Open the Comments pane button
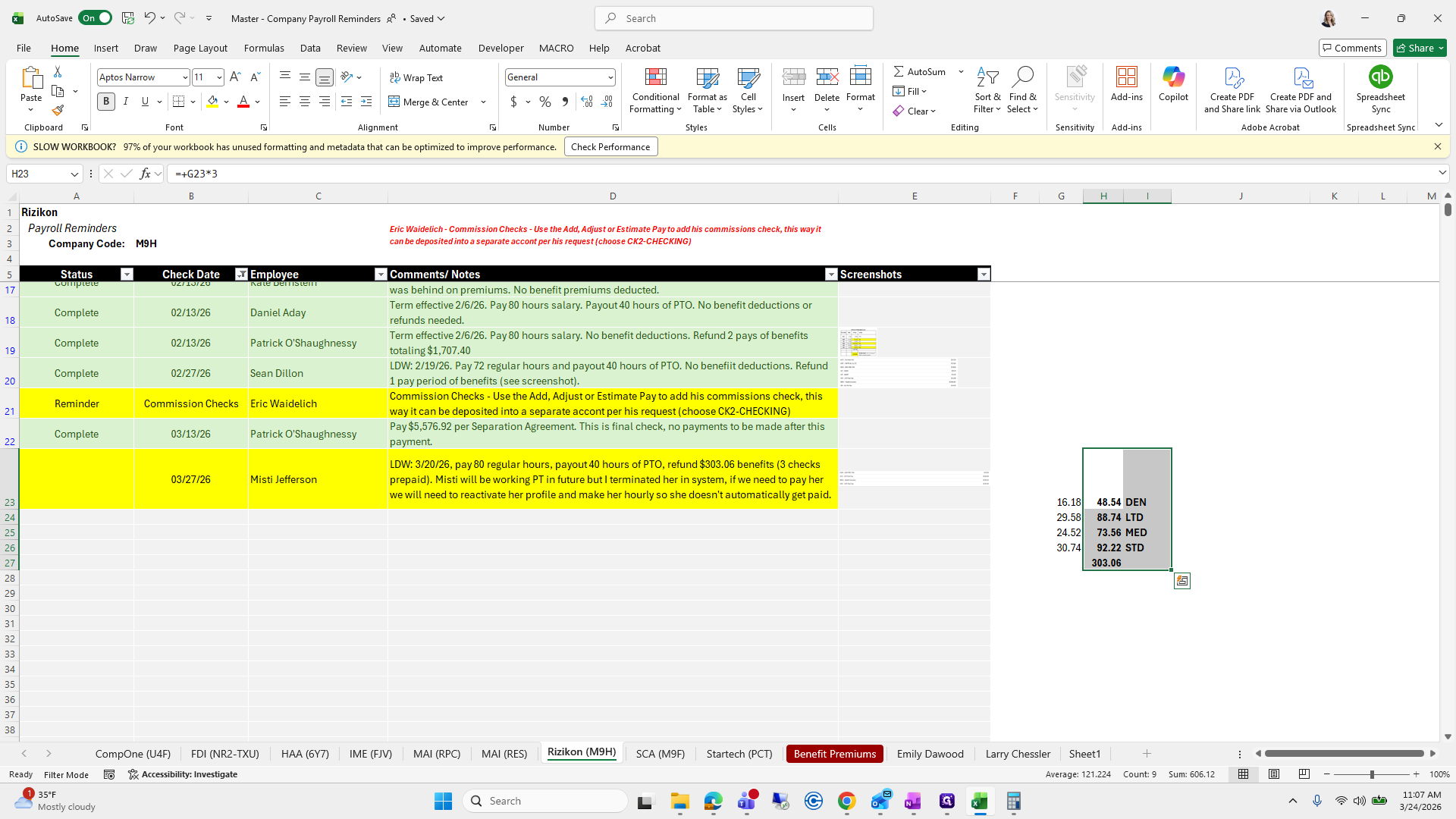This screenshot has height=819, width=1456. (x=1352, y=48)
